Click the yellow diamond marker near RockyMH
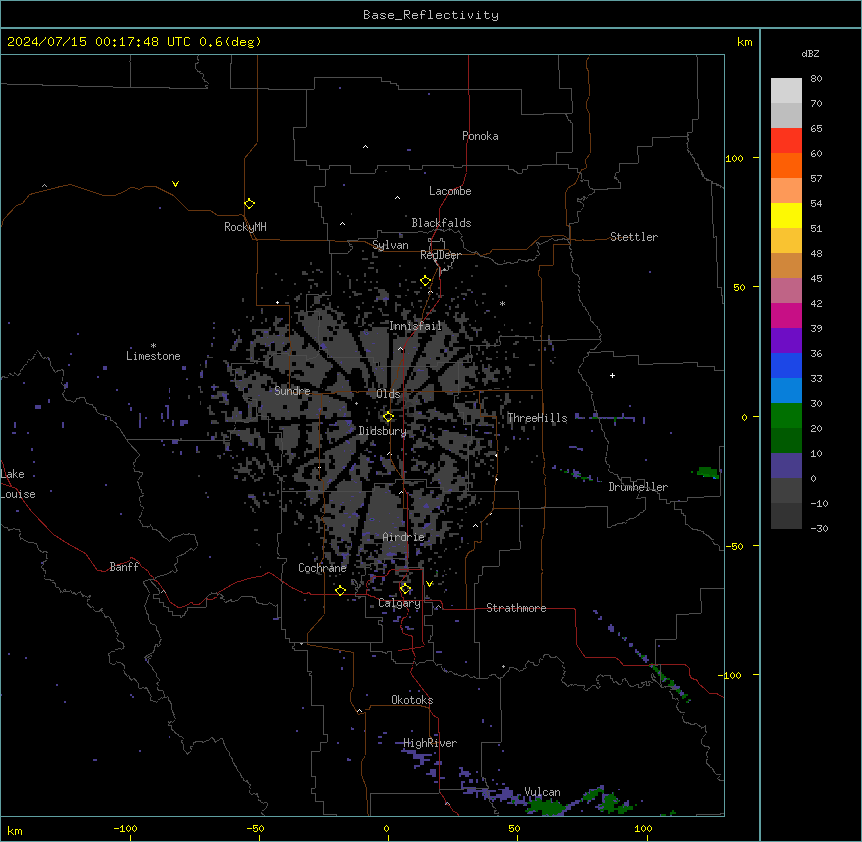 tap(249, 203)
